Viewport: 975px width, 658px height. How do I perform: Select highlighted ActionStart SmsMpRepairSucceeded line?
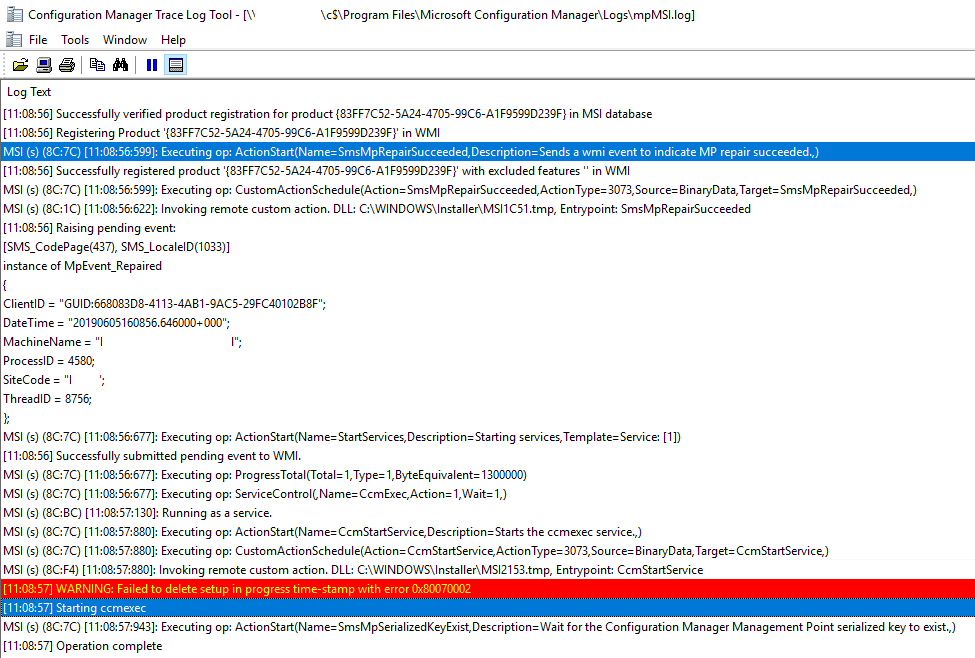tap(488, 152)
